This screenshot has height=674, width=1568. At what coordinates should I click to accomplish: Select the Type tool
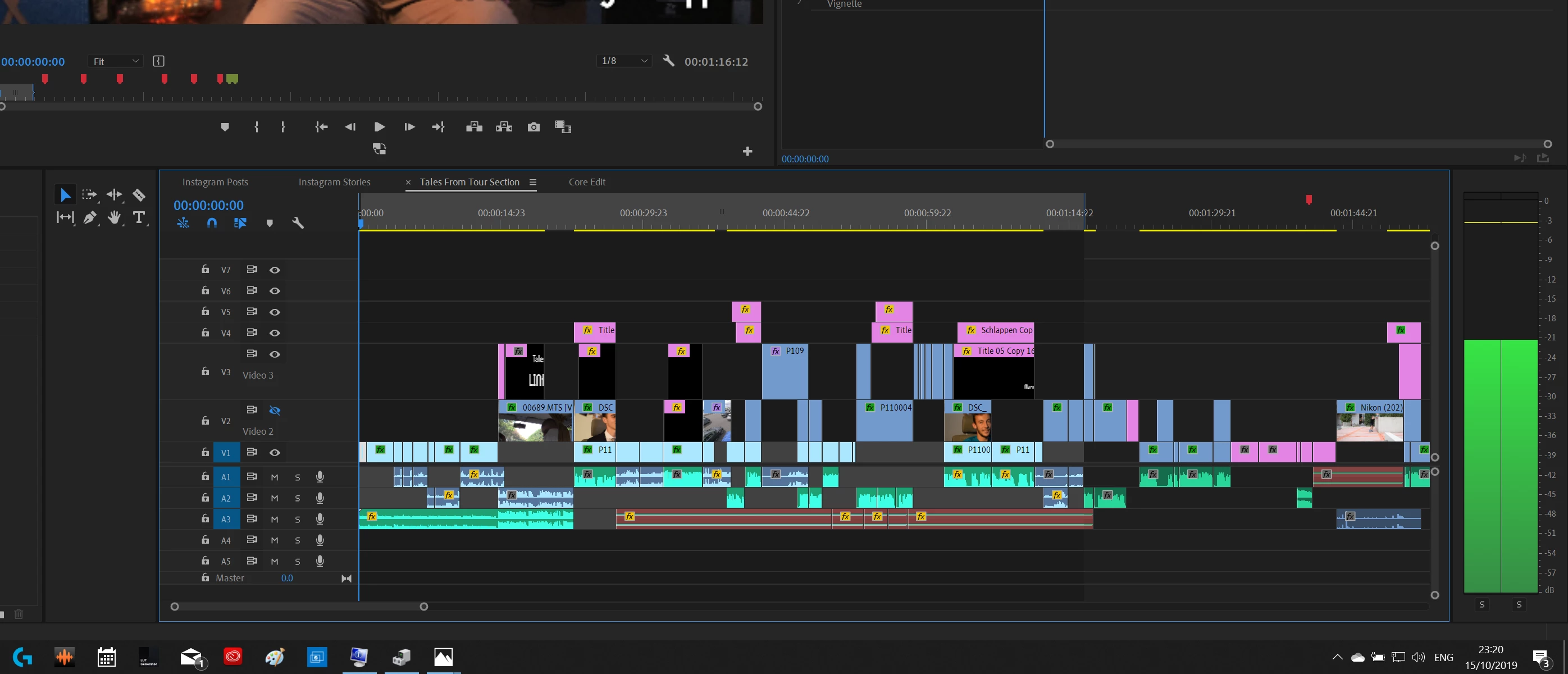click(x=139, y=217)
